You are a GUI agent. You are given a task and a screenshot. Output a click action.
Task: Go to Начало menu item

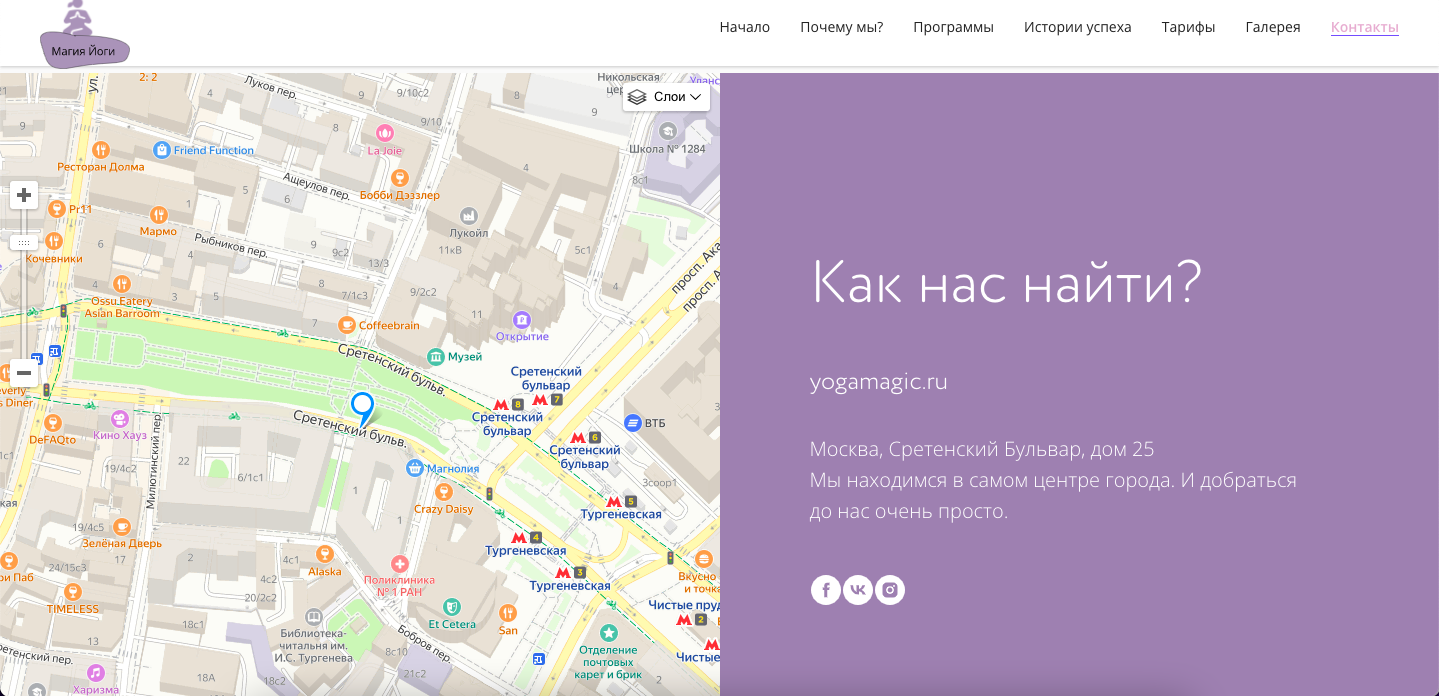745,27
